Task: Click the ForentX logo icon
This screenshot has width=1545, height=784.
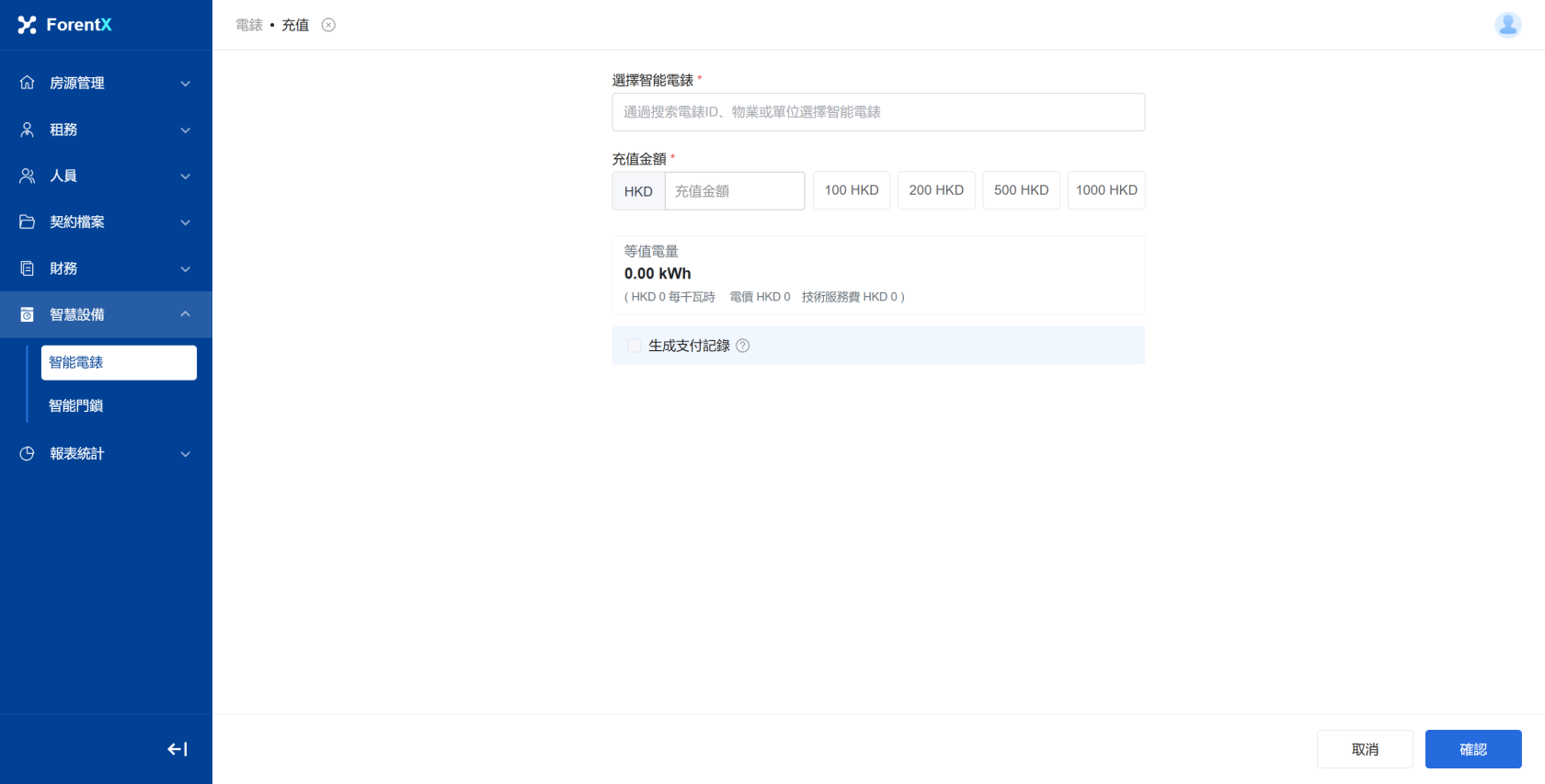Action: coord(28,25)
